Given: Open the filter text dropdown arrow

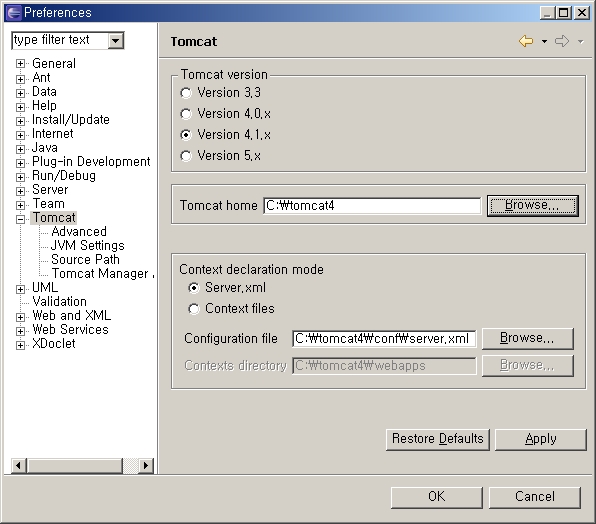Looking at the screenshot, I should [x=116, y=40].
